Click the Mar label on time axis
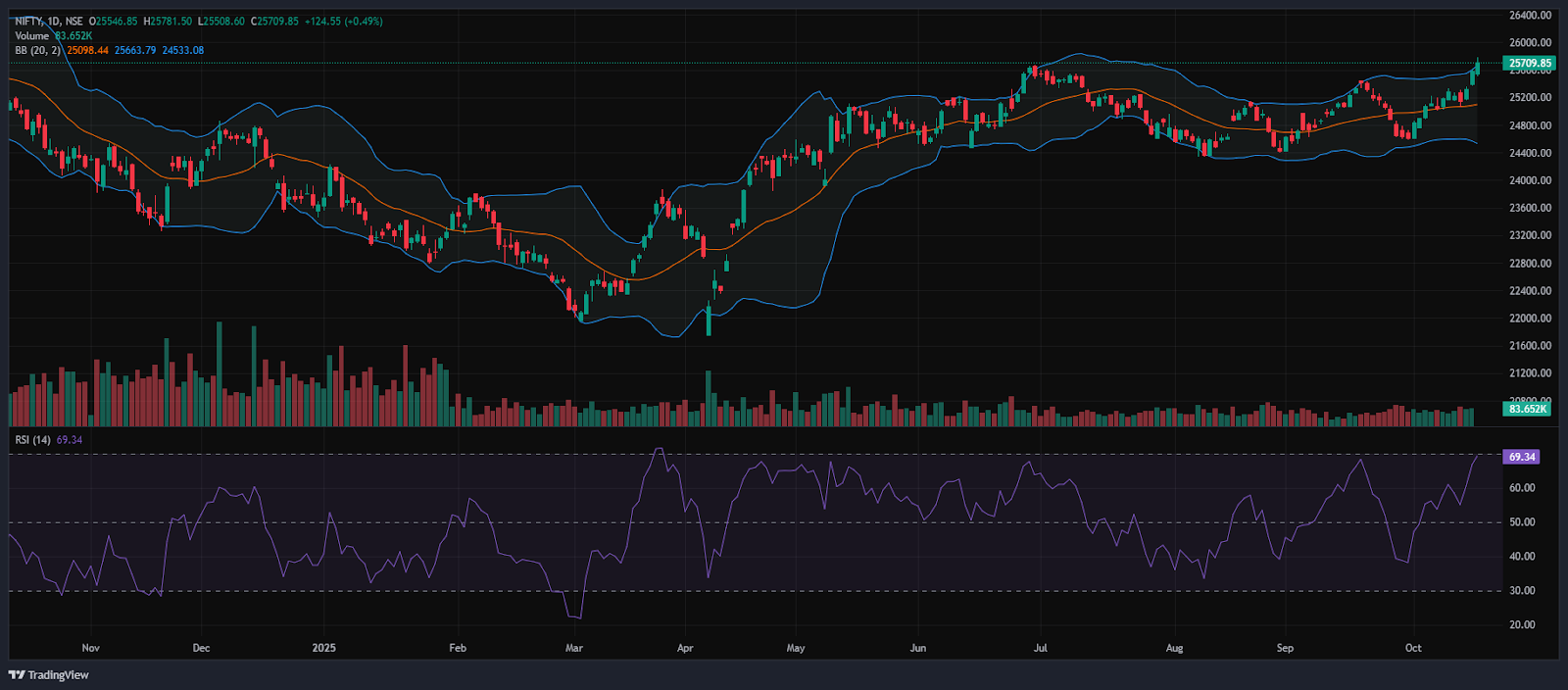 pyautogui.click(x=574, y=648)
